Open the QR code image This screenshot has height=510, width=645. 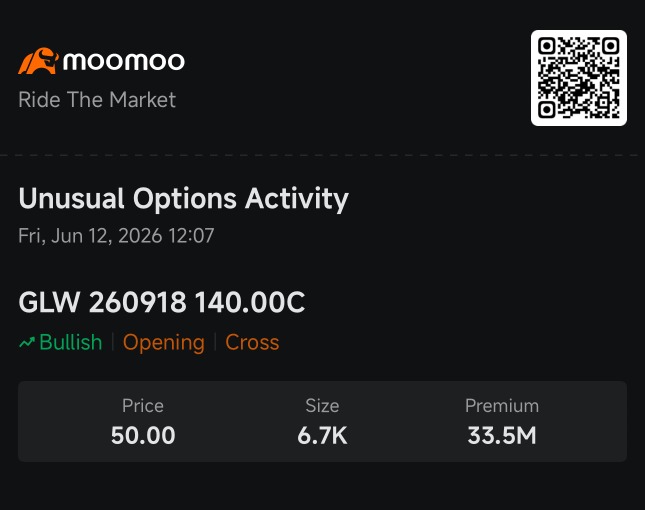(579, 78)
